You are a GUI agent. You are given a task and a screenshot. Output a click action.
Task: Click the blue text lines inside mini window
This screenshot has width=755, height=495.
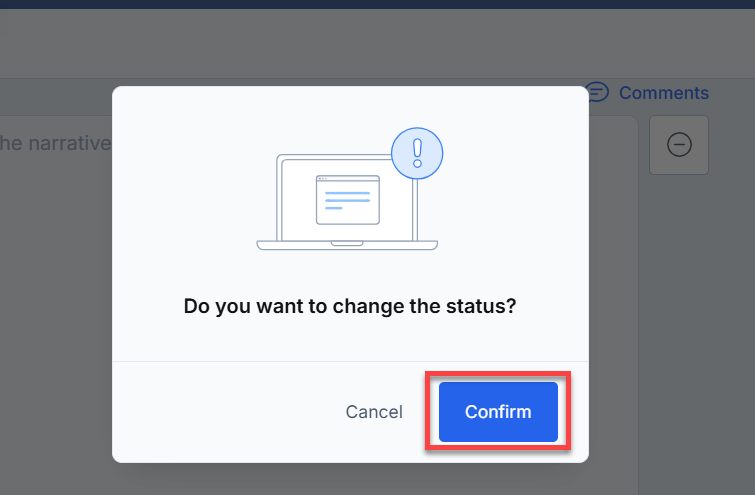pos(347,200)
